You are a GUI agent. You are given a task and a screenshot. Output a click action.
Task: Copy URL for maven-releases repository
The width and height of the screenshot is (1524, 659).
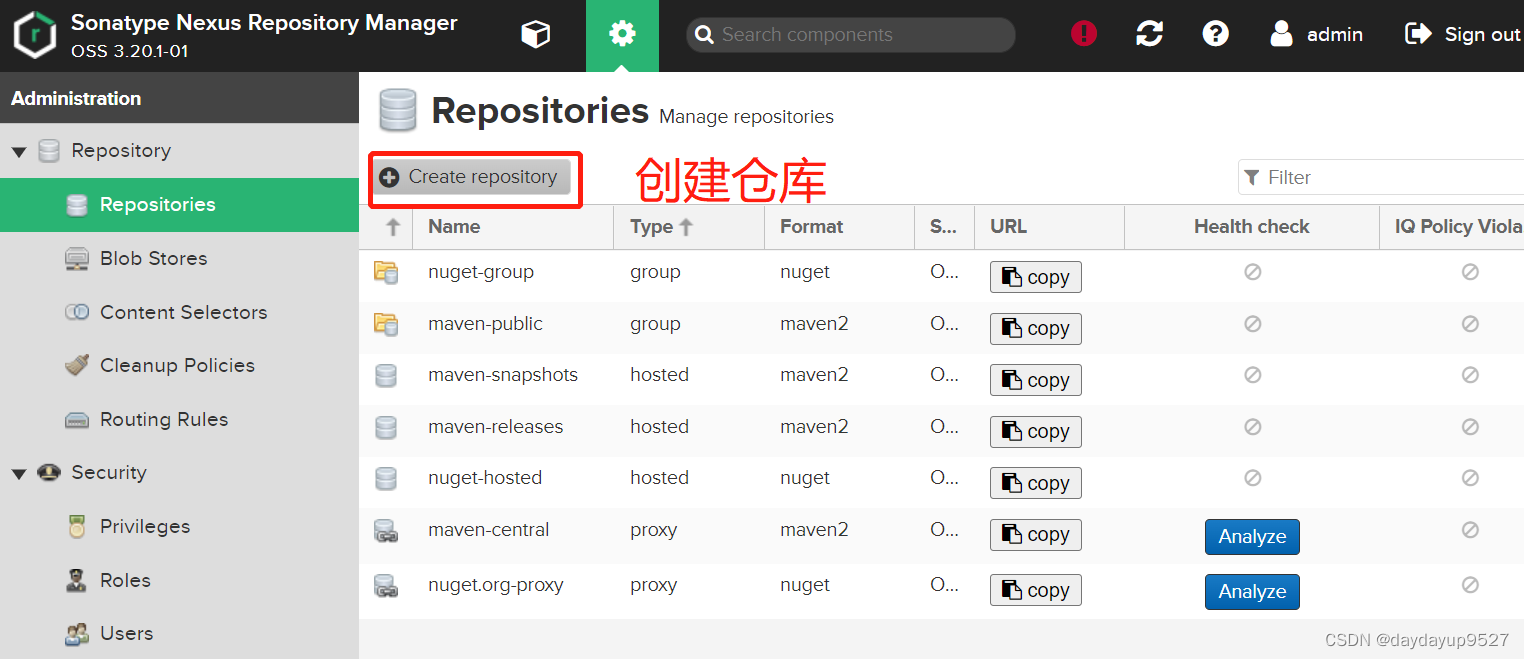click(x=1036, y=431)
